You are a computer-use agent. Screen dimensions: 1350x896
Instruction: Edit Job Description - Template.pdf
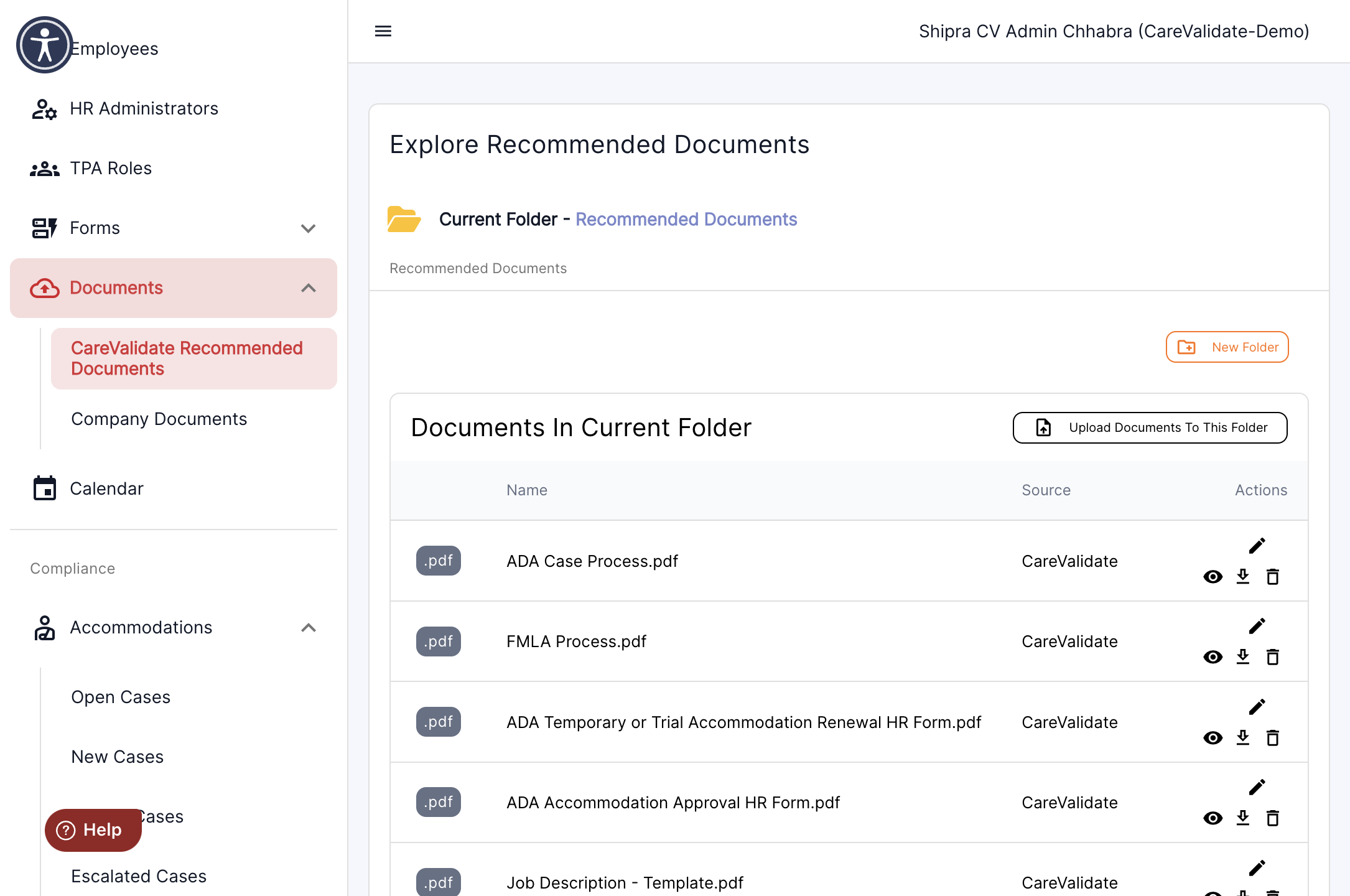point(1257,868)
